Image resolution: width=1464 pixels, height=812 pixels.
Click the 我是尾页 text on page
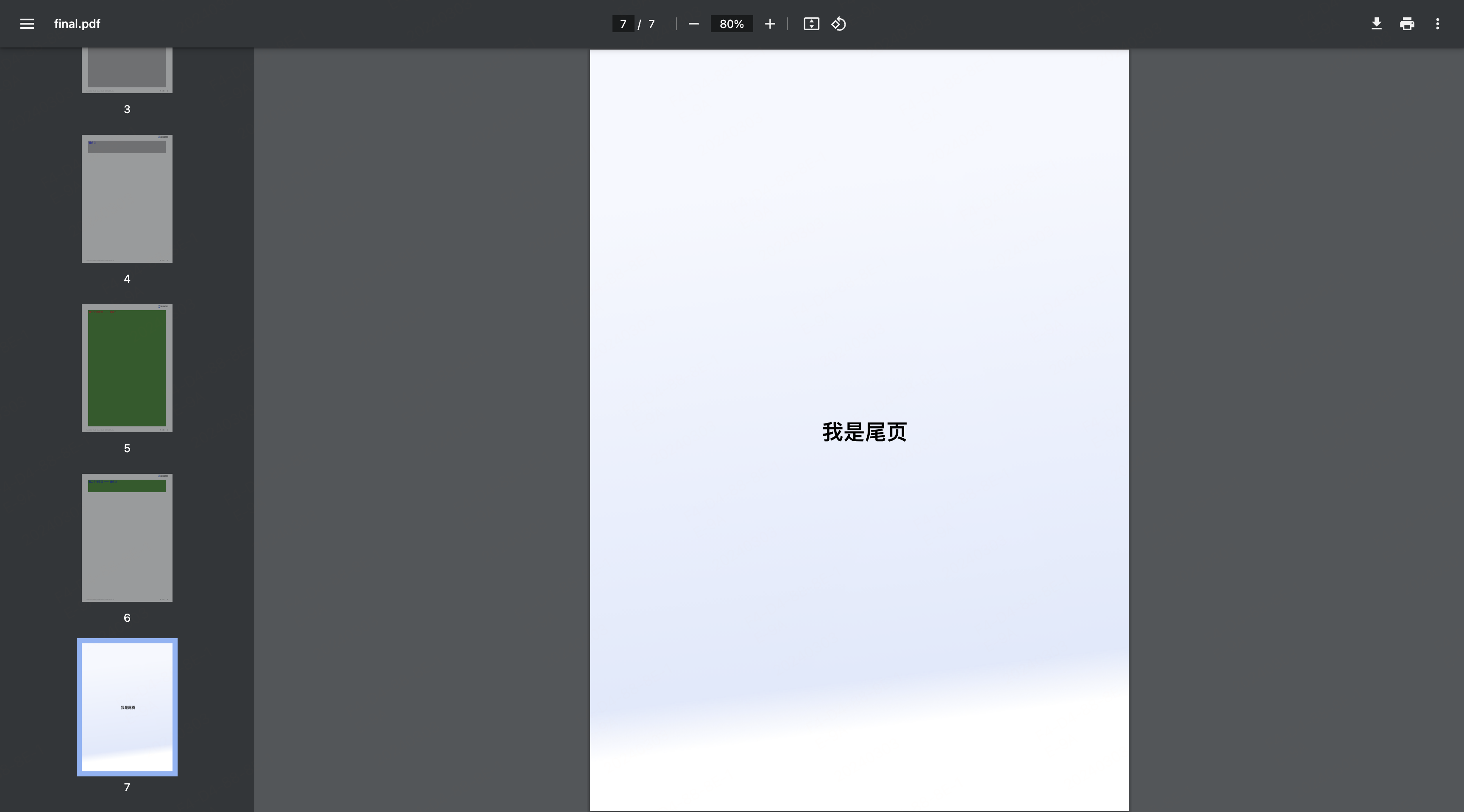(864, 432)
